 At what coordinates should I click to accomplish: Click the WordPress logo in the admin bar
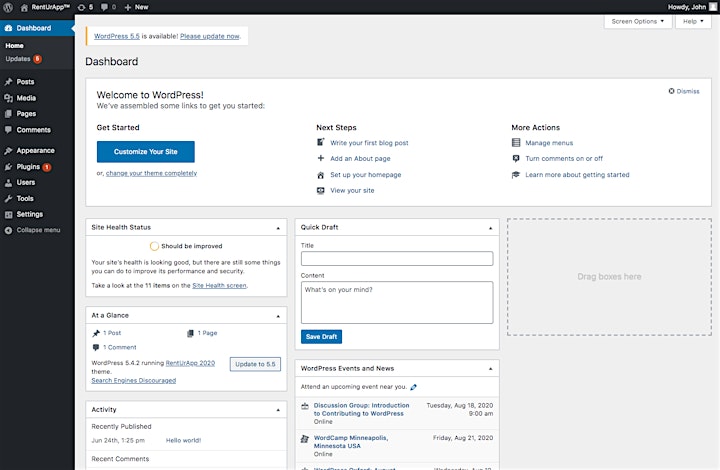coord(8,7)
